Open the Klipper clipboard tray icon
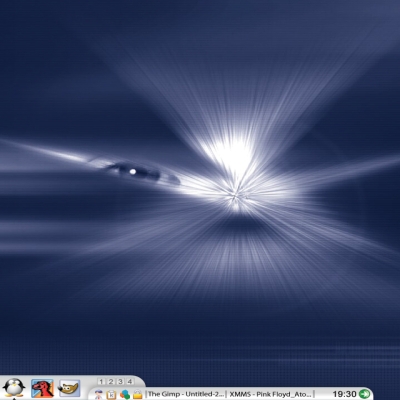 point(111,395)
